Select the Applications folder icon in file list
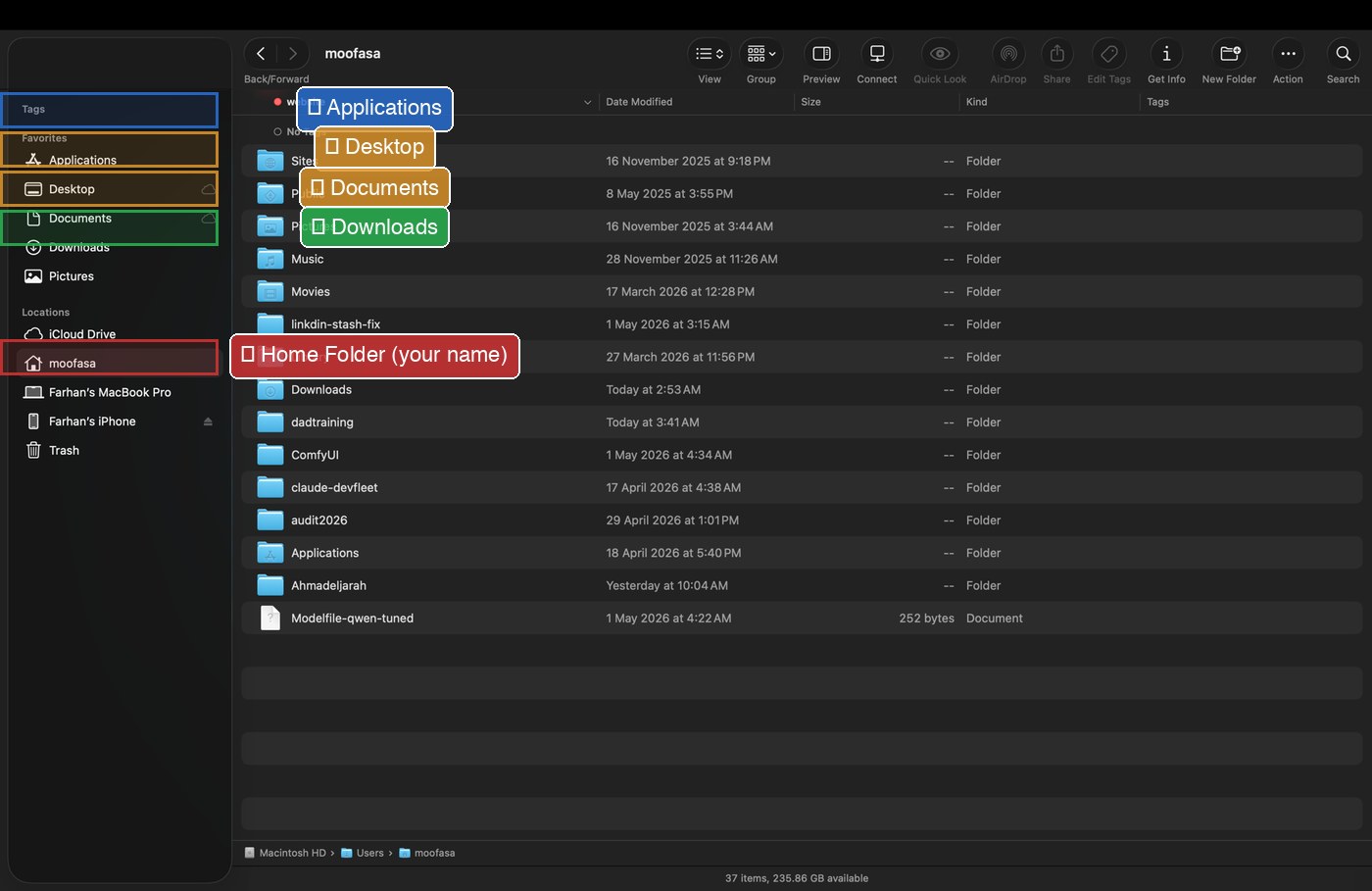 (269, 553)
